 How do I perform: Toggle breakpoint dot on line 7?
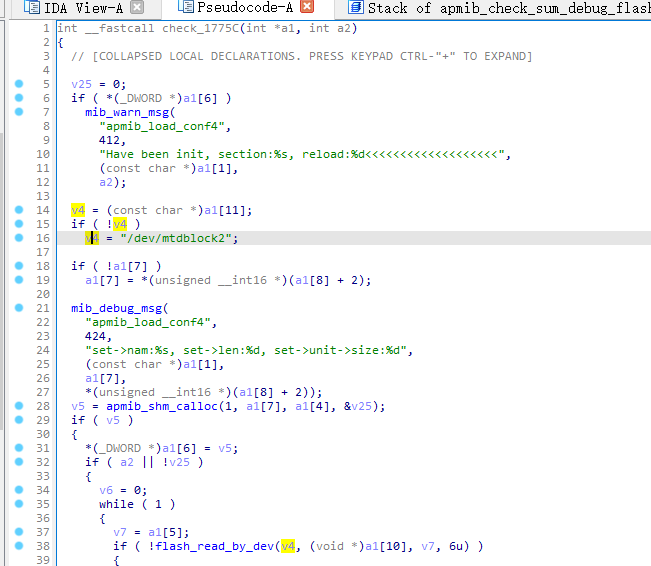[19, 112]
